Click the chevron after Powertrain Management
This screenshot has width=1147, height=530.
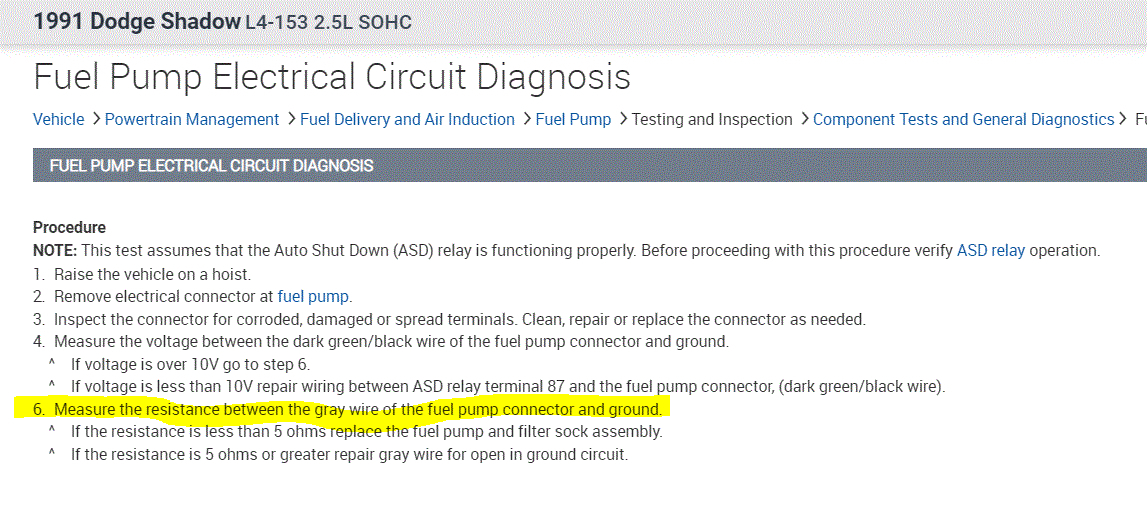(x=290, y=119)
